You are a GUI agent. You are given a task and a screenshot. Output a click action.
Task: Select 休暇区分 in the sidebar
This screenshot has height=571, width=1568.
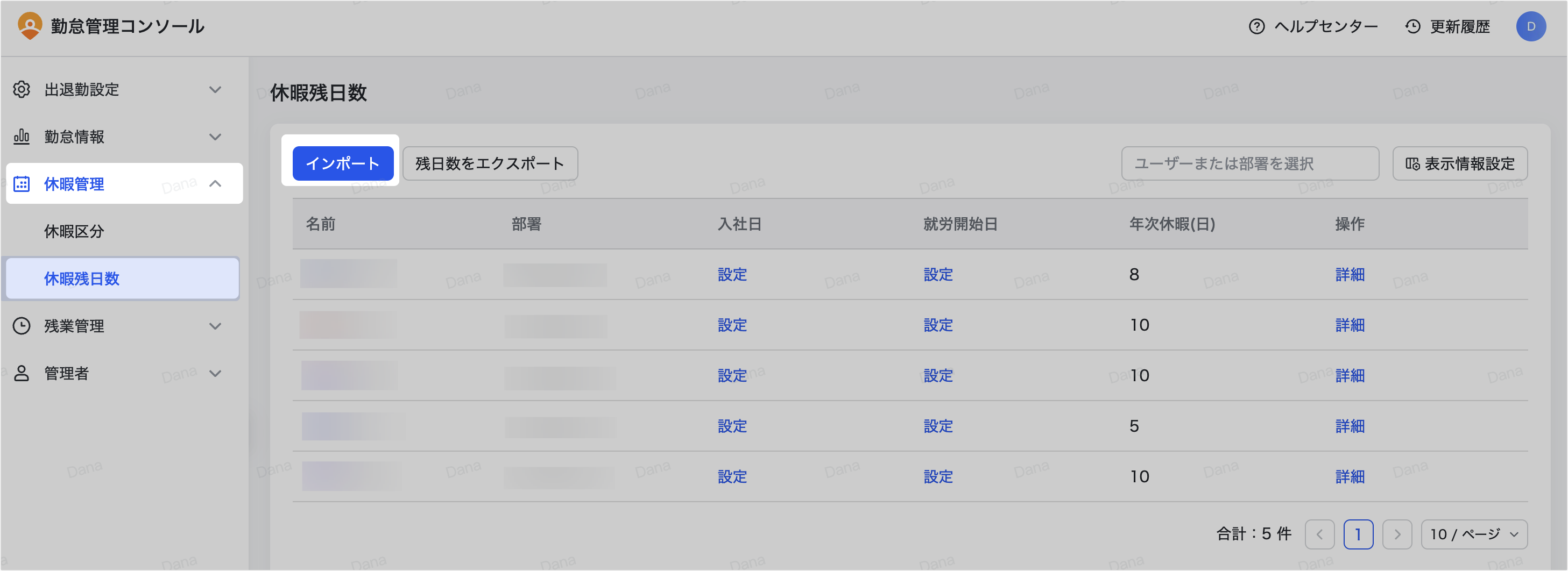click(74, 231)
